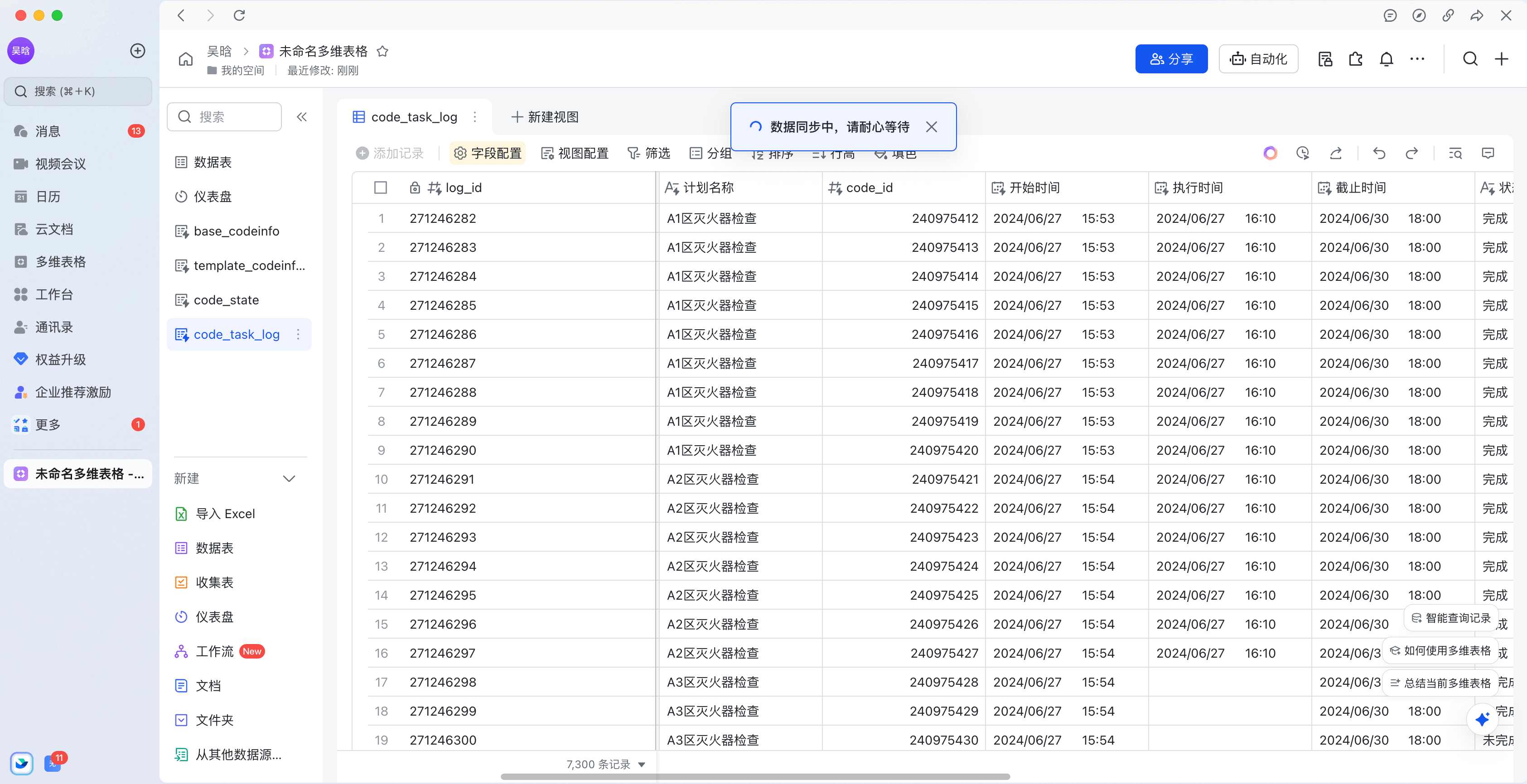Screen dimensions: 1527x784
Task: Open base_codeinfo table in sidebar
Action: click(239, 231)
